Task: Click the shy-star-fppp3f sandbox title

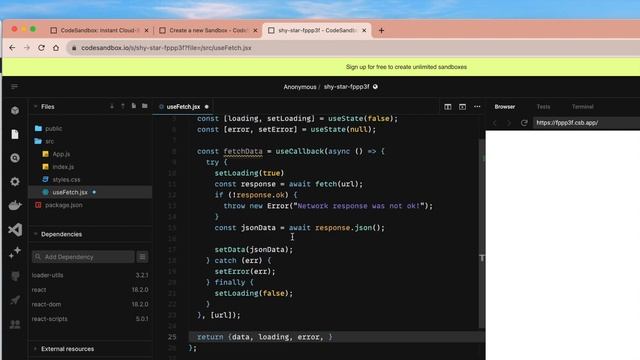Action: pyautogui.click(x=346, y=87)
